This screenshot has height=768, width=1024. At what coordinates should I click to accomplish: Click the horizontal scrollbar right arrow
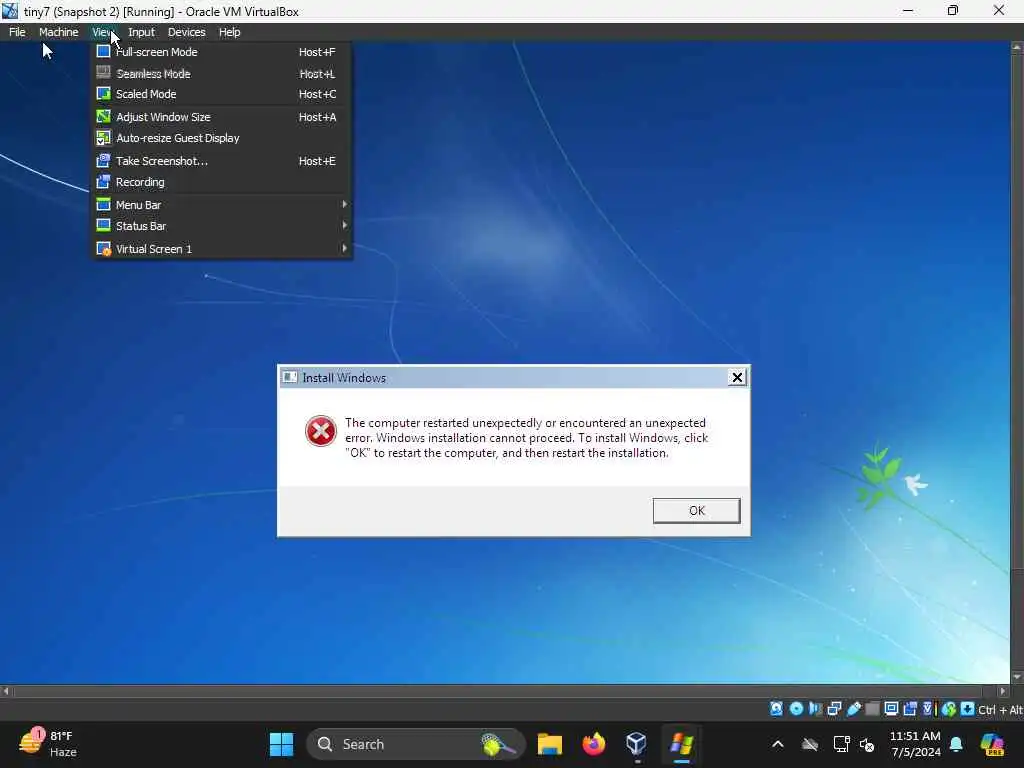(1002, 691)
